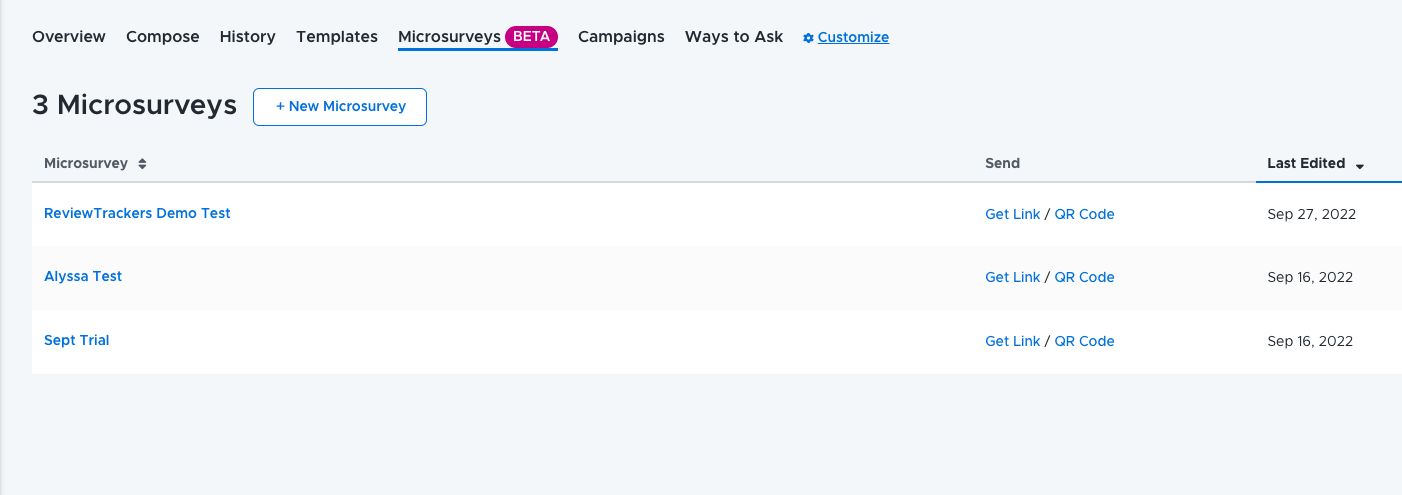Open QR Code for Sept Trial
Viewport: 1402px width, 495px height.
pos(1085,341)
